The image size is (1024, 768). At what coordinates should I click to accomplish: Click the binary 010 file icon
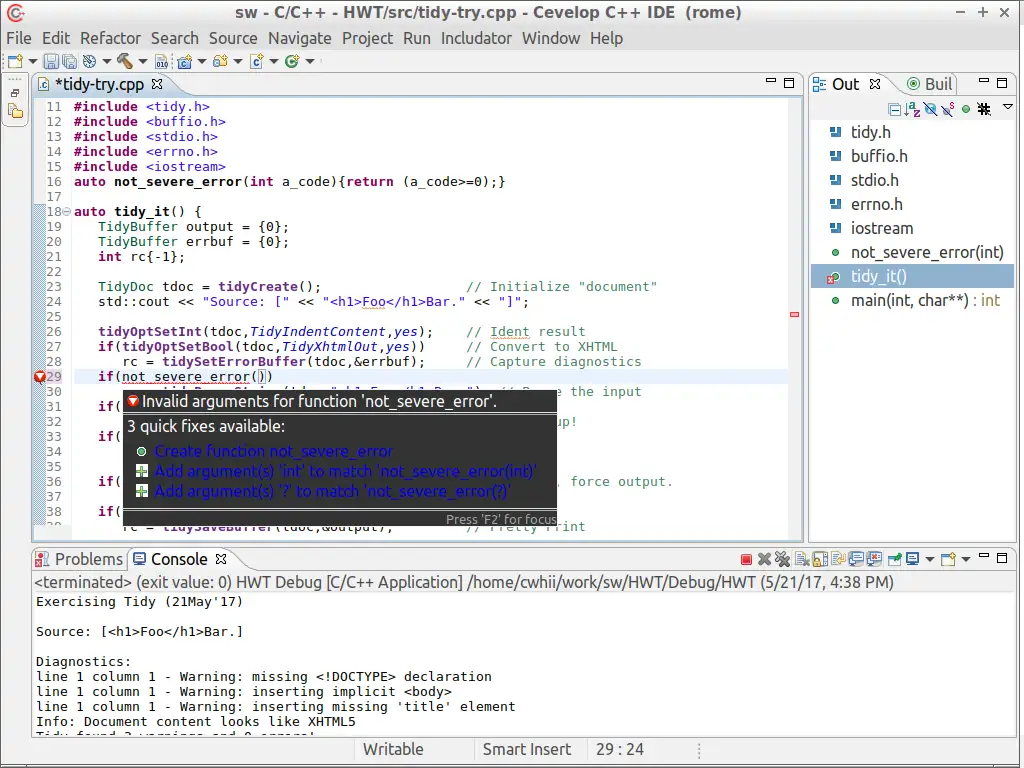161,61
